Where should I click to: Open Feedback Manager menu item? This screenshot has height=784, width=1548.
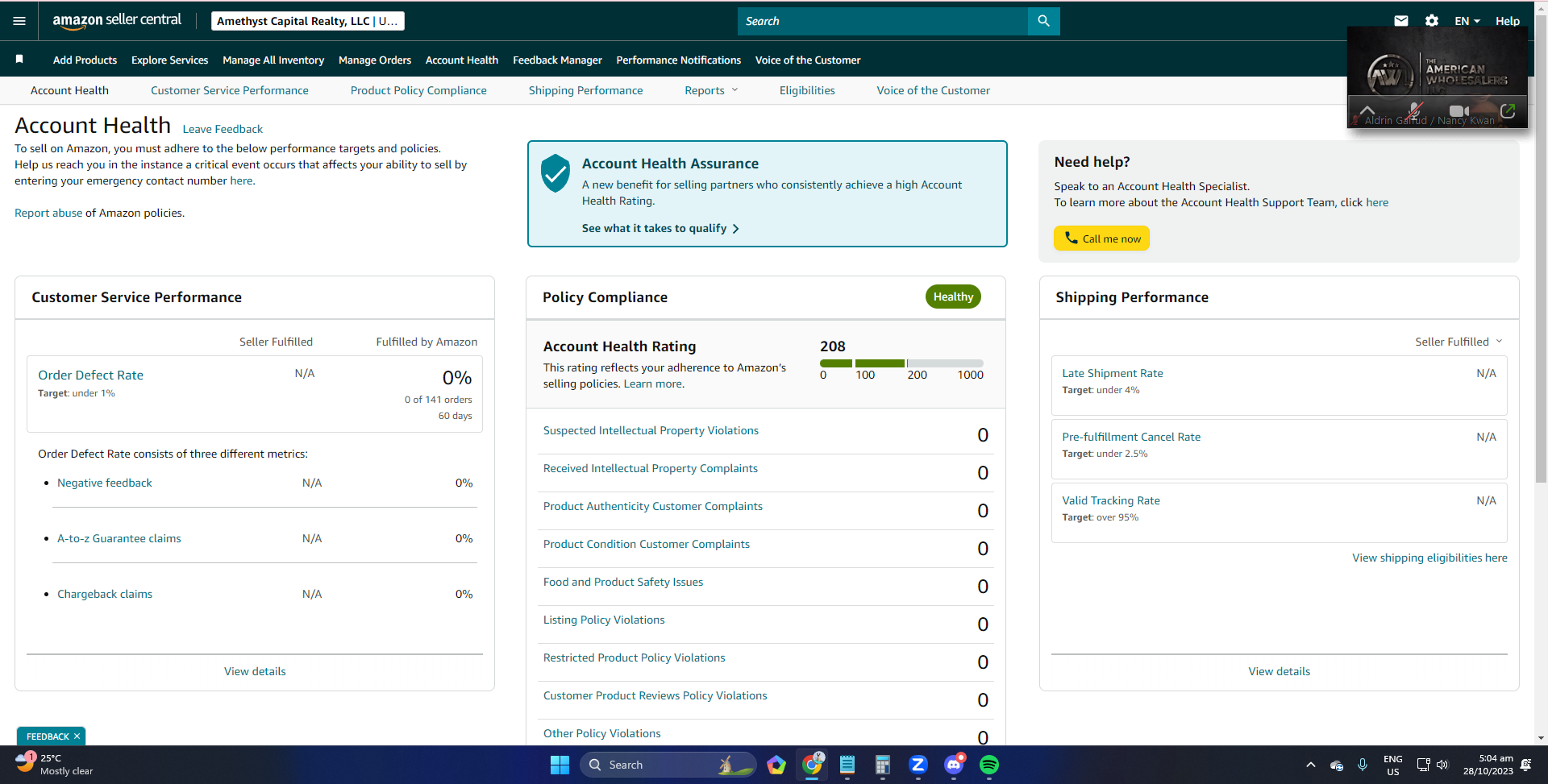(557, 60)
